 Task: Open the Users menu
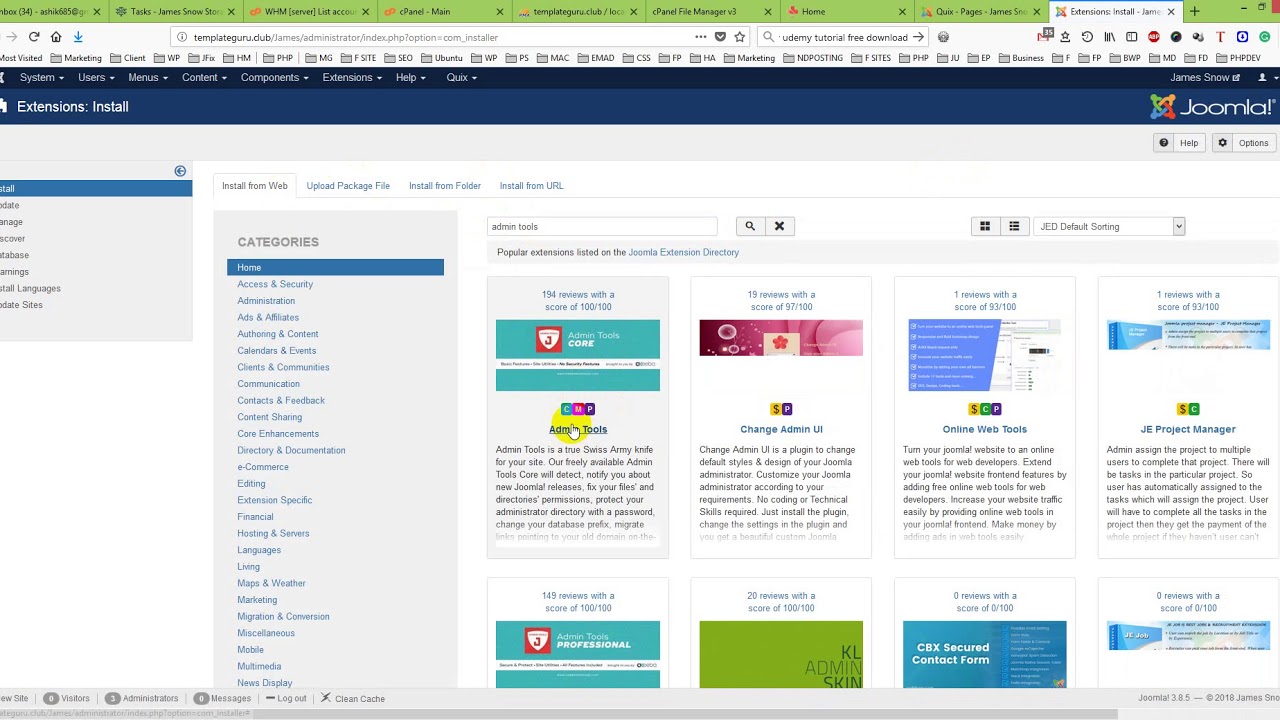pos(96,77)
